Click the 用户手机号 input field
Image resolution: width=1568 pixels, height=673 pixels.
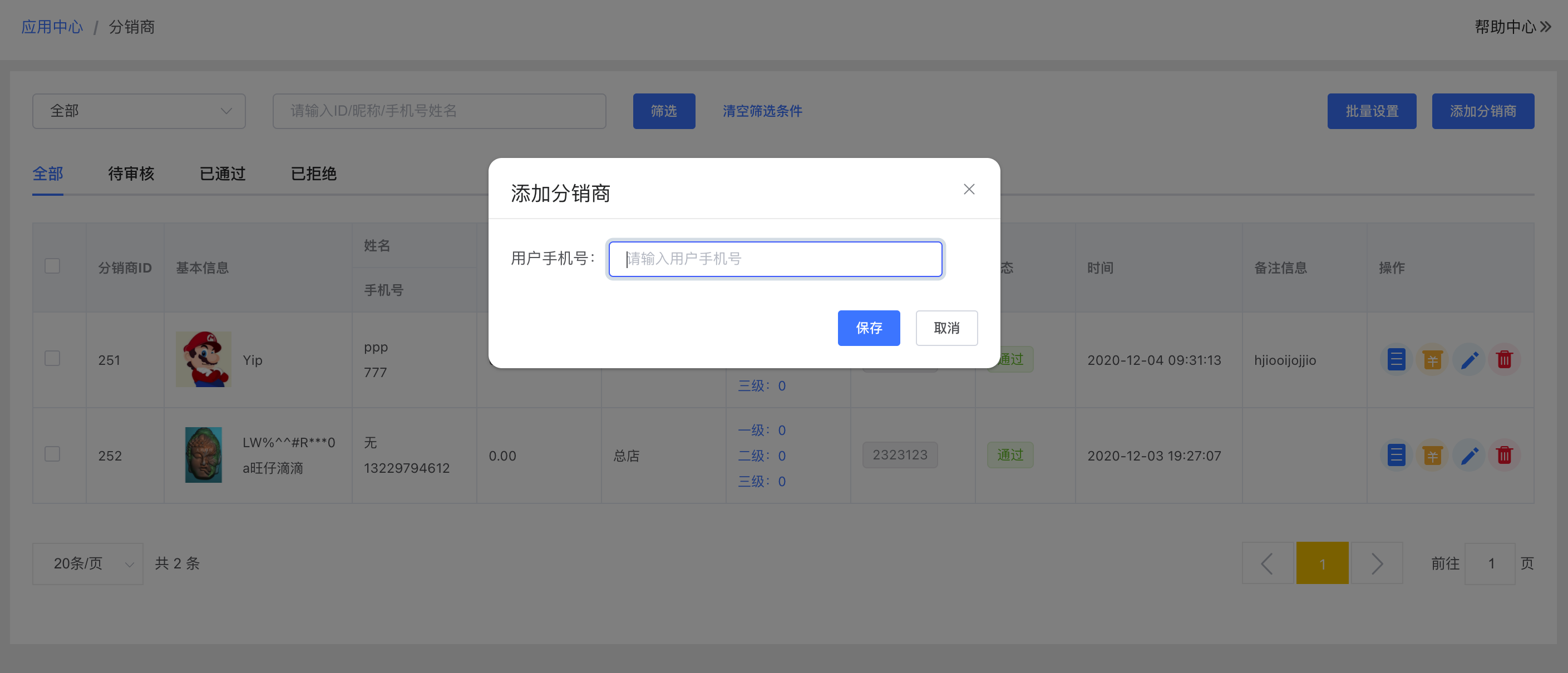click(x=775, y=259)
